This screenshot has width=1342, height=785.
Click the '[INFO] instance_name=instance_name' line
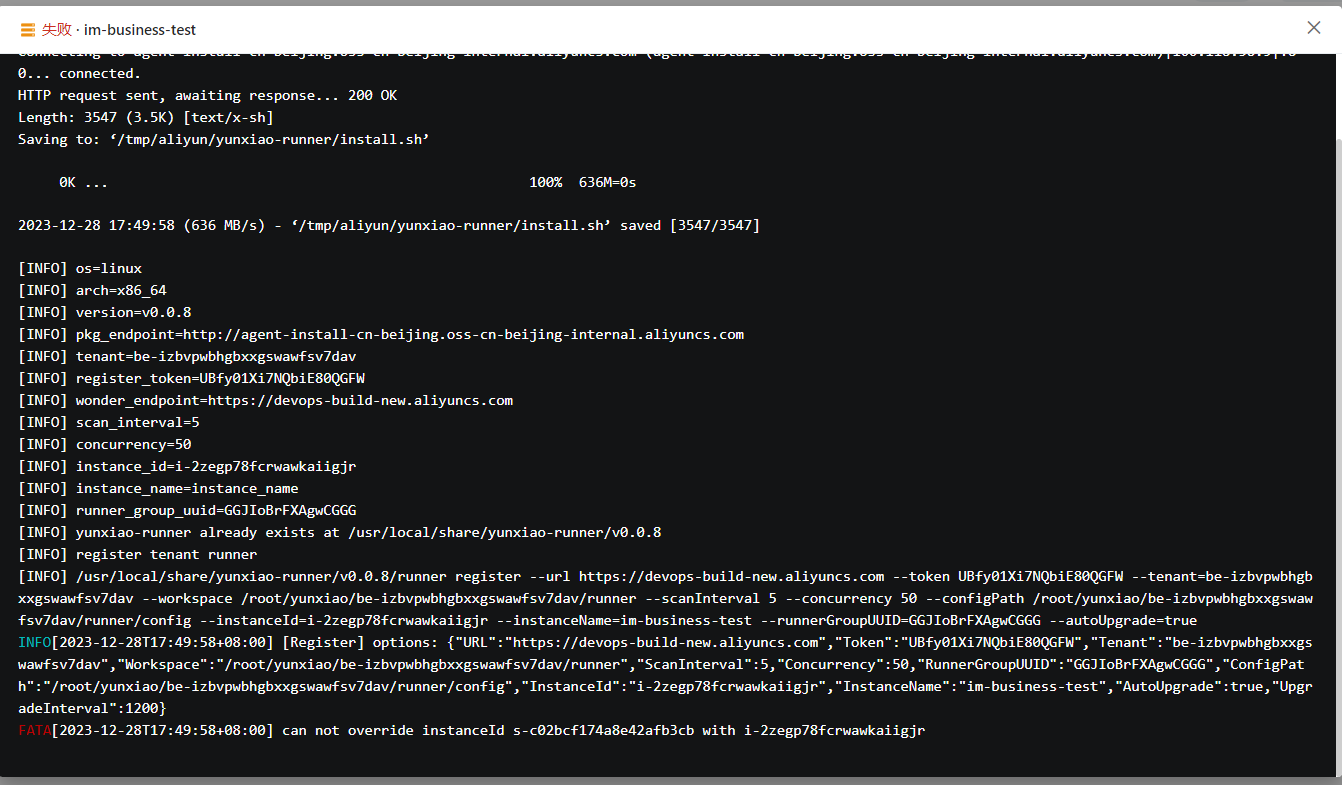(158, 489)
